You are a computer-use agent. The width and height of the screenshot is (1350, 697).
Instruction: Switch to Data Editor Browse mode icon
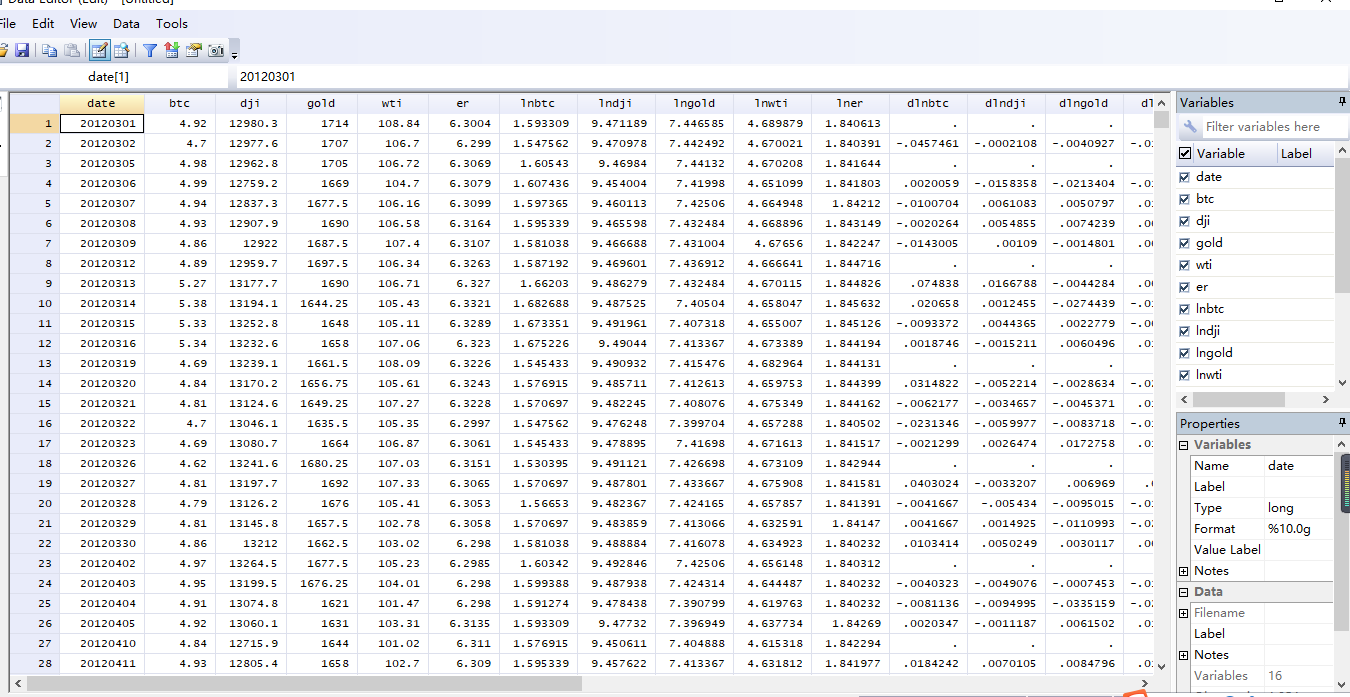pos(122,50)
